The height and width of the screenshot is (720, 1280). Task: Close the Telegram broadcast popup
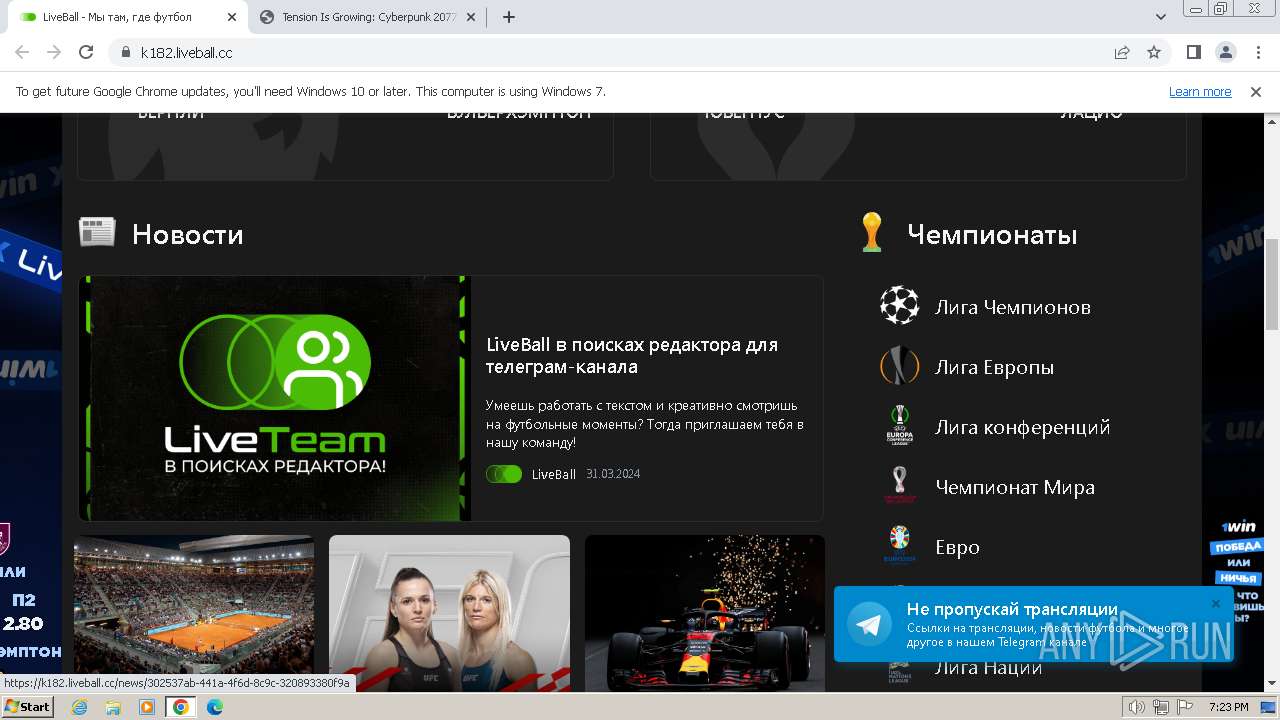pyautogui.click(x=1215, y=604)
